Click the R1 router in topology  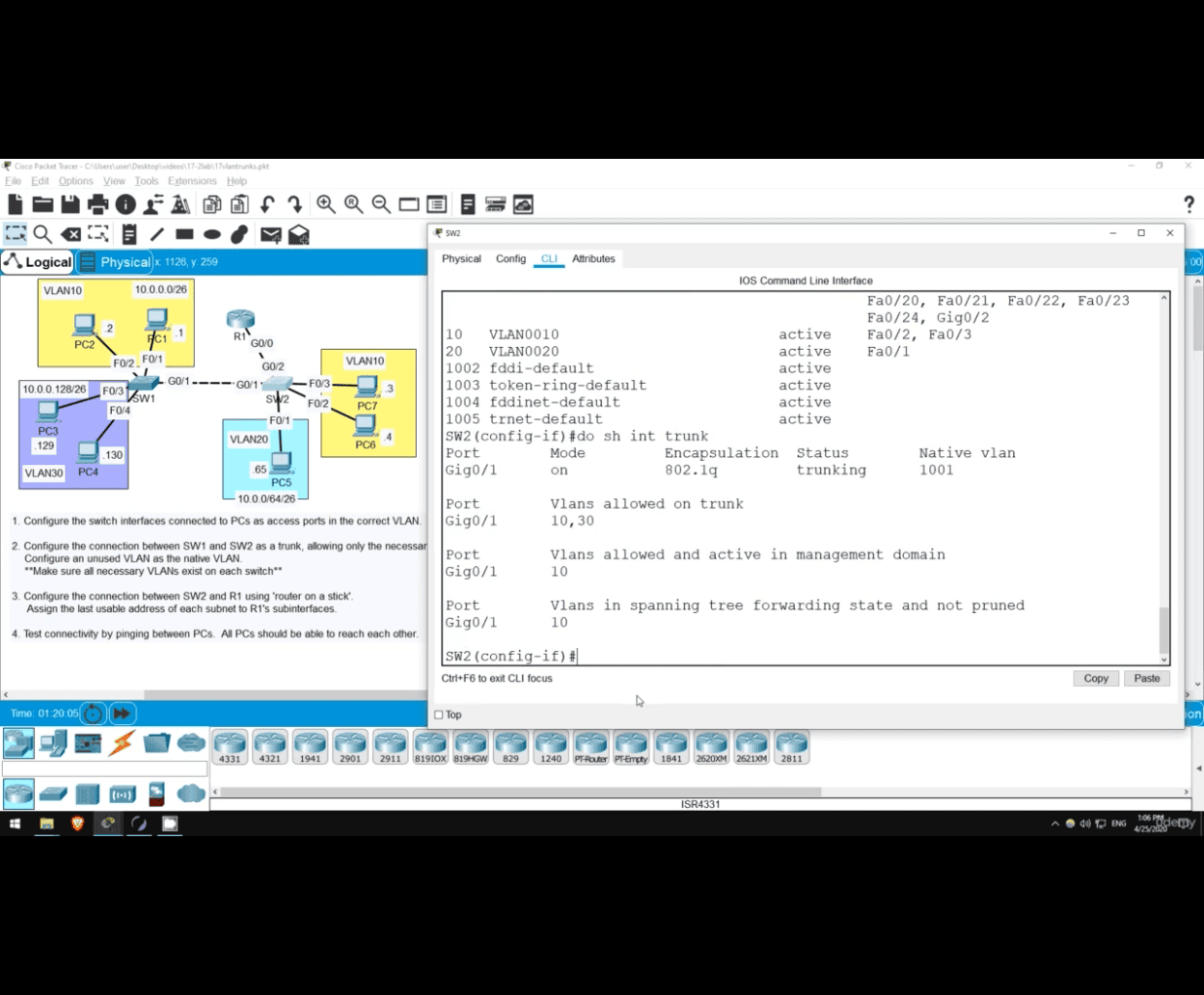(240, 320)
